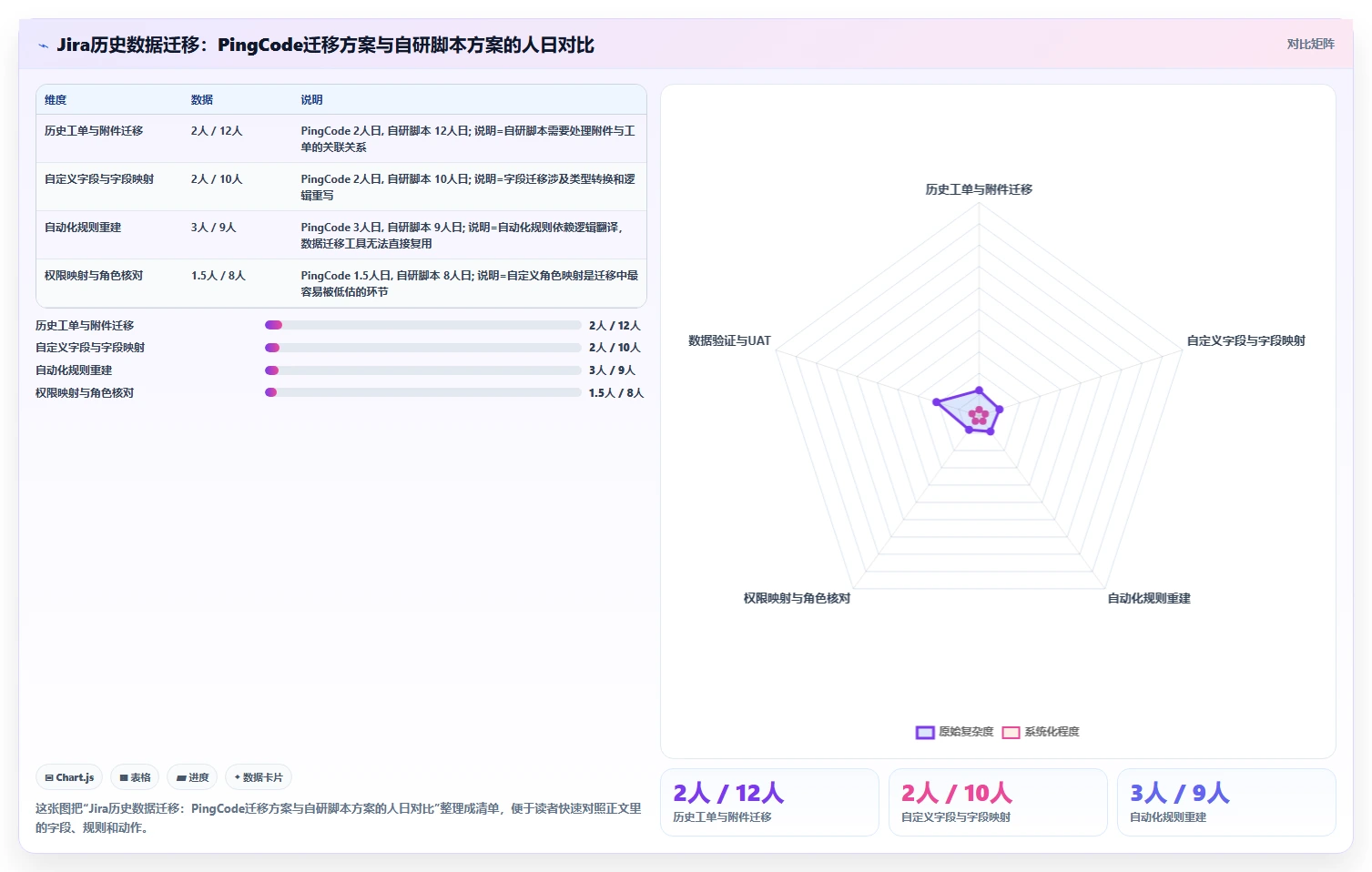Click the icon left of the Jira title
This screenshot has height=872, width=1372.
coord(43,46)
